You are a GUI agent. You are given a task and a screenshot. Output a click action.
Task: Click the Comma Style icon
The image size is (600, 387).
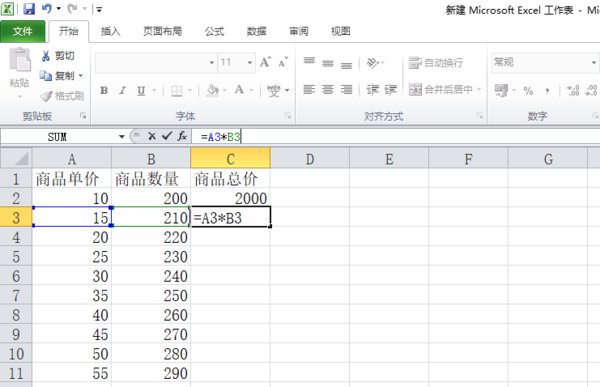click(x=547, y=91)
